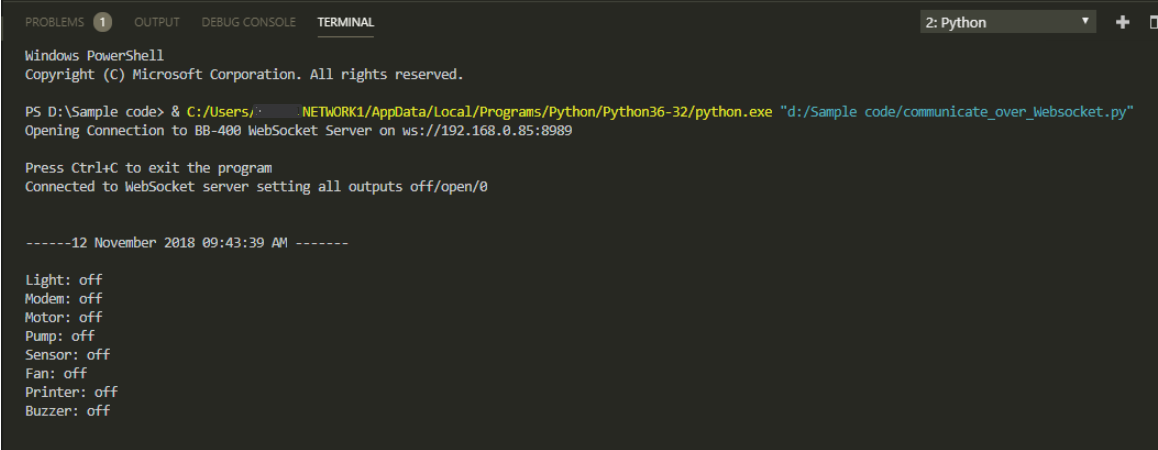
Task: Click the "Press Ctrl+C to exit" message
Action: [x=148, y=168]
